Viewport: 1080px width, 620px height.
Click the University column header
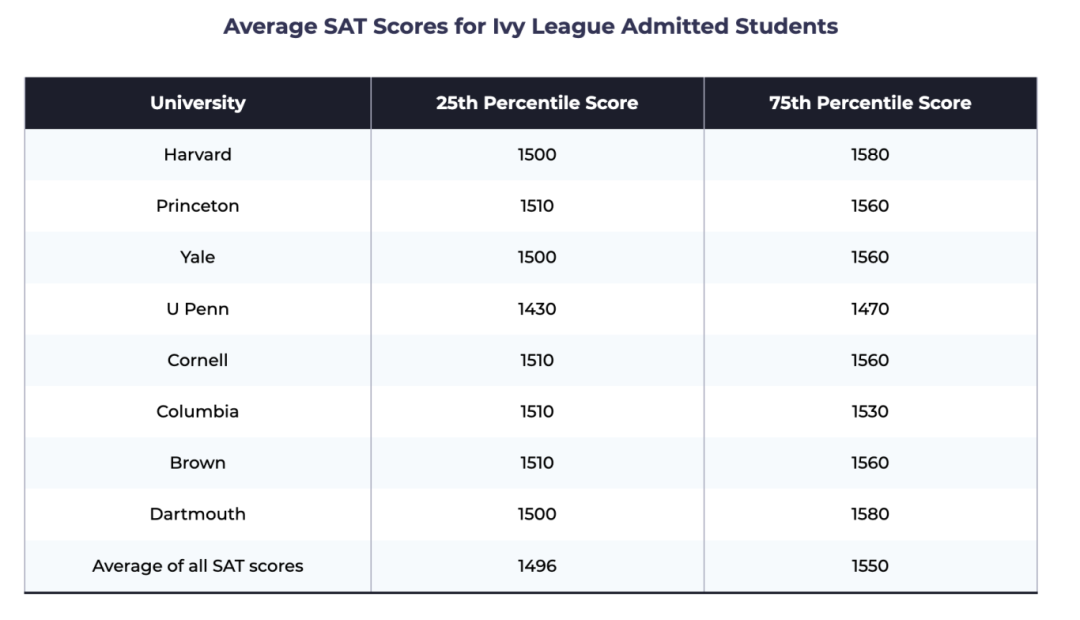(x=197, y=103)
